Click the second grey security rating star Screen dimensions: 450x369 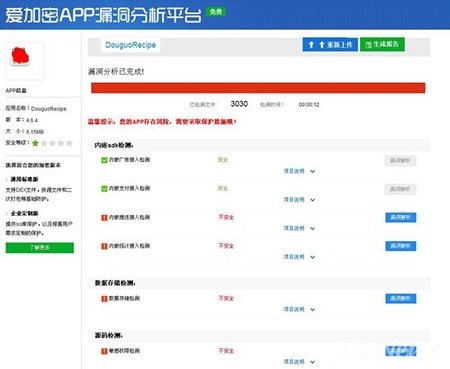pos(44,143)
